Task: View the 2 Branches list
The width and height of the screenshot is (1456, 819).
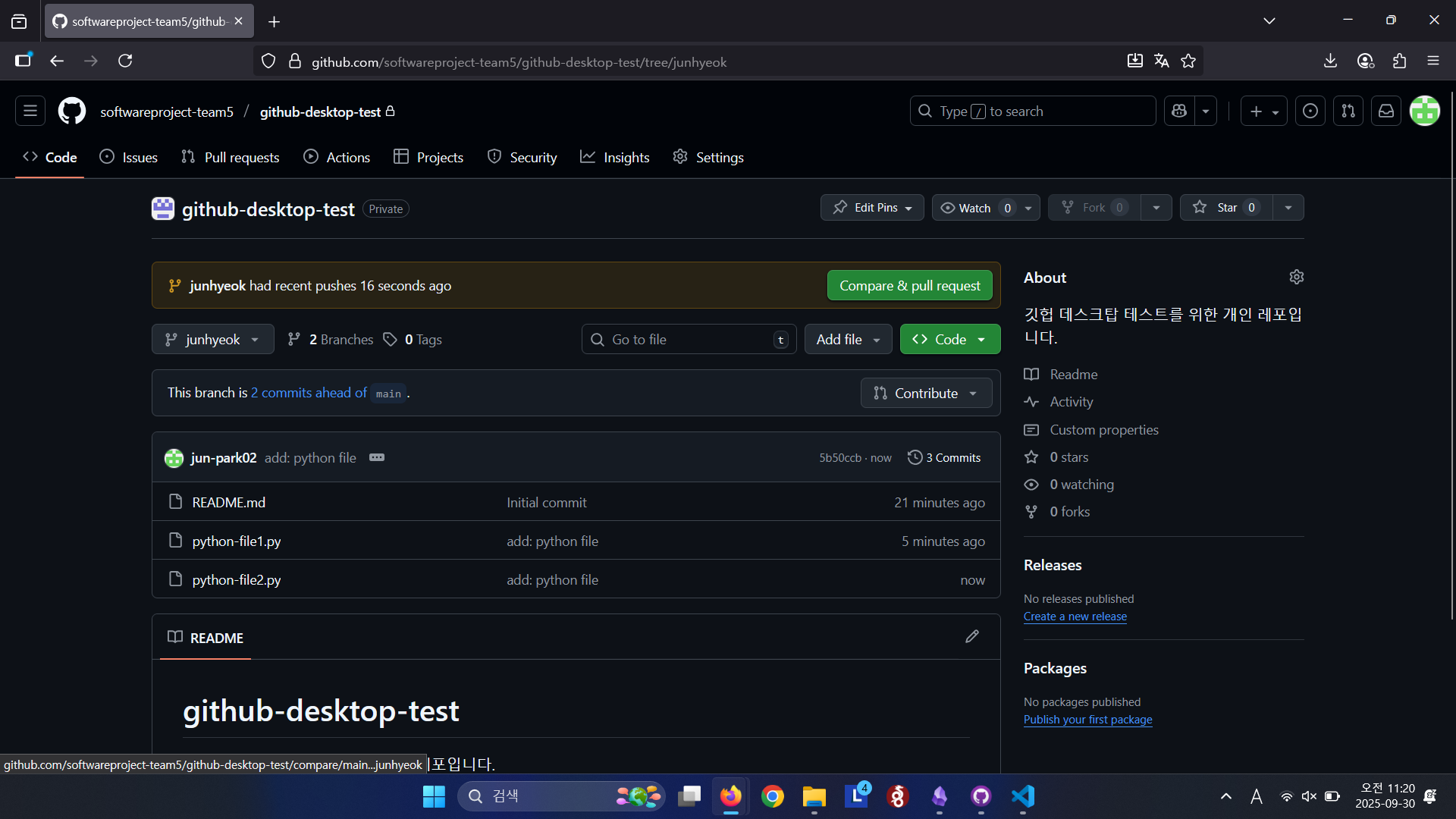Action: coord(331,340)
